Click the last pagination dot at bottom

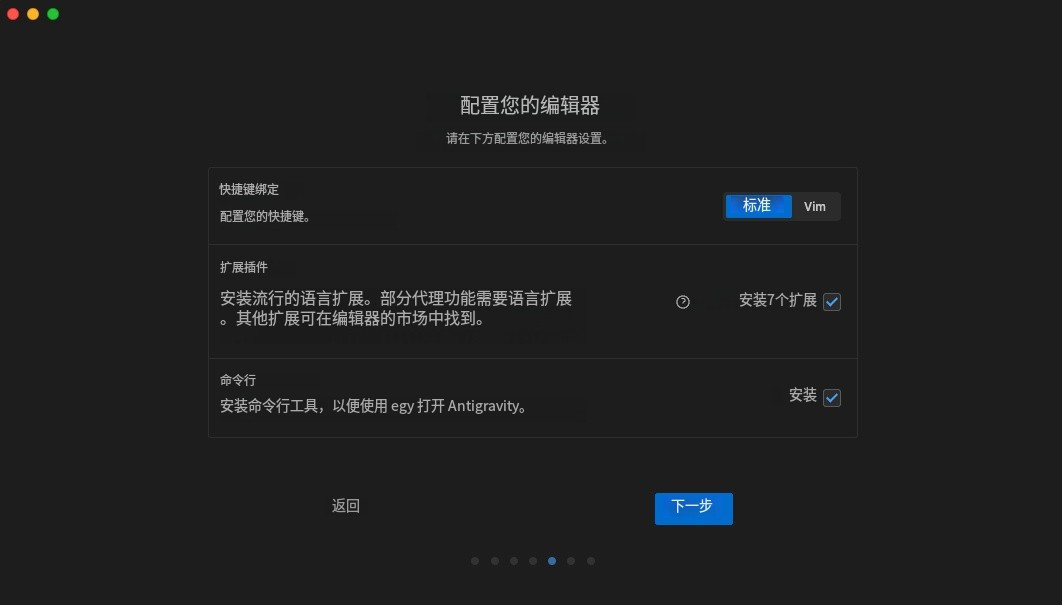point(591,561)
